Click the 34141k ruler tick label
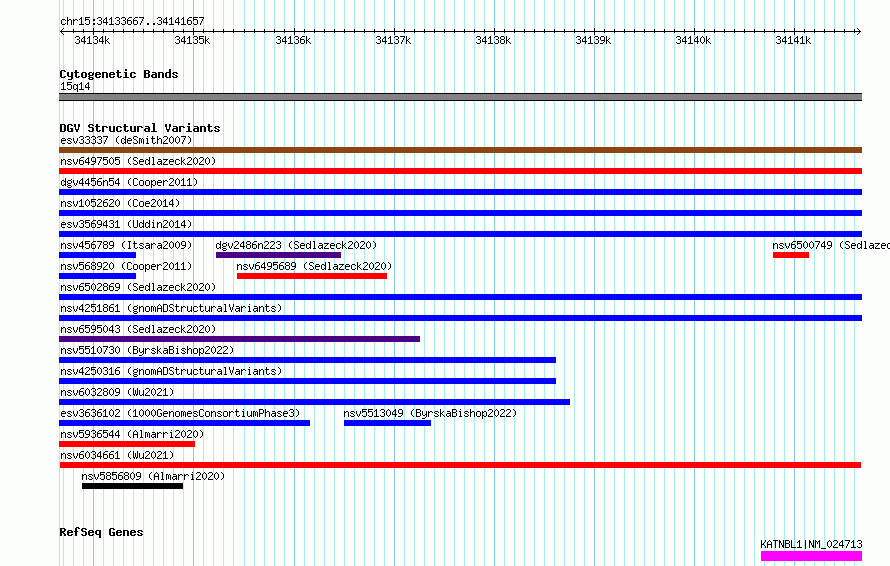The height and width of the screenshot is (566, 890). point(793,41)
